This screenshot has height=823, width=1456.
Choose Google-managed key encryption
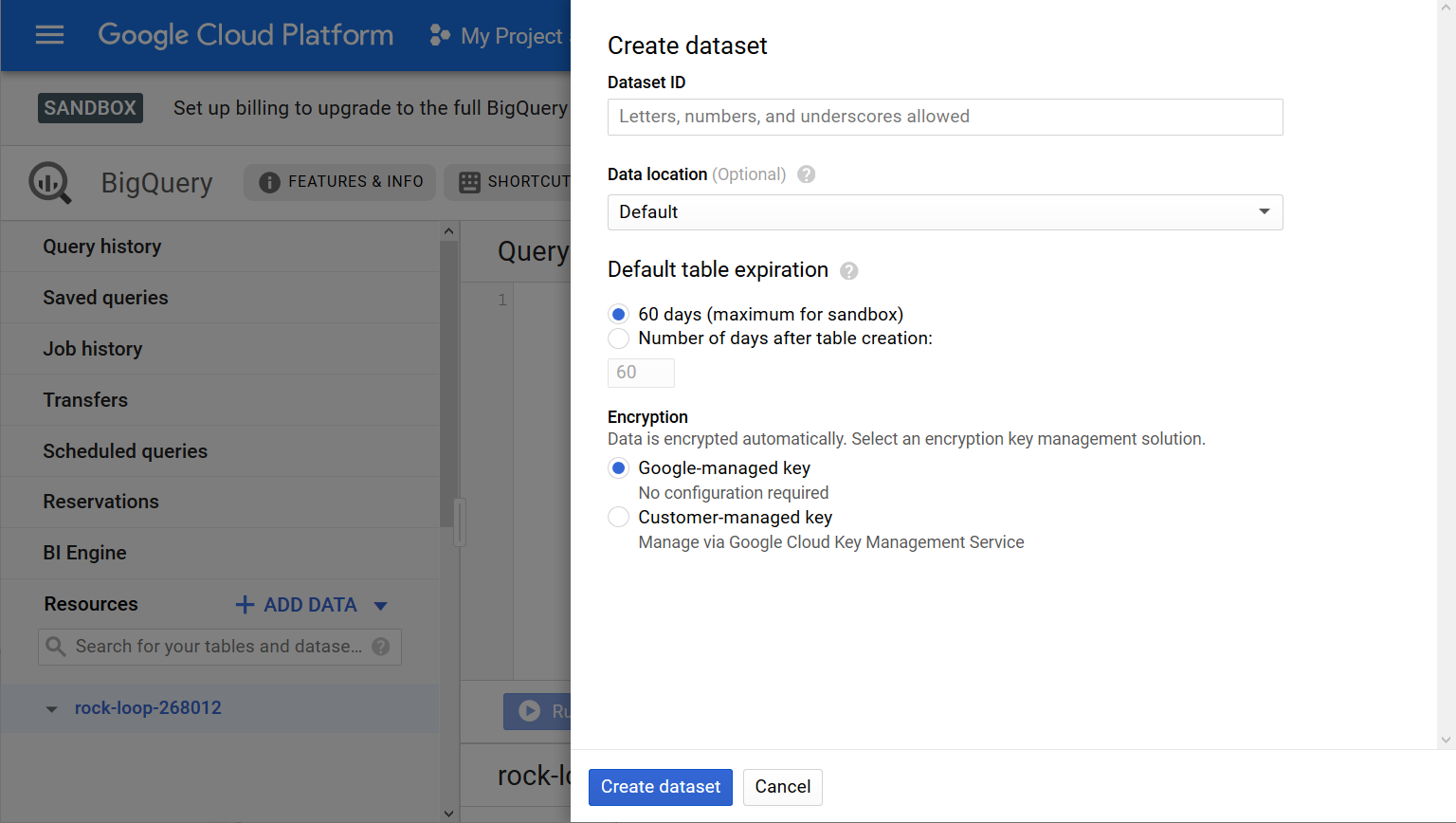click(x=618, y=467)
